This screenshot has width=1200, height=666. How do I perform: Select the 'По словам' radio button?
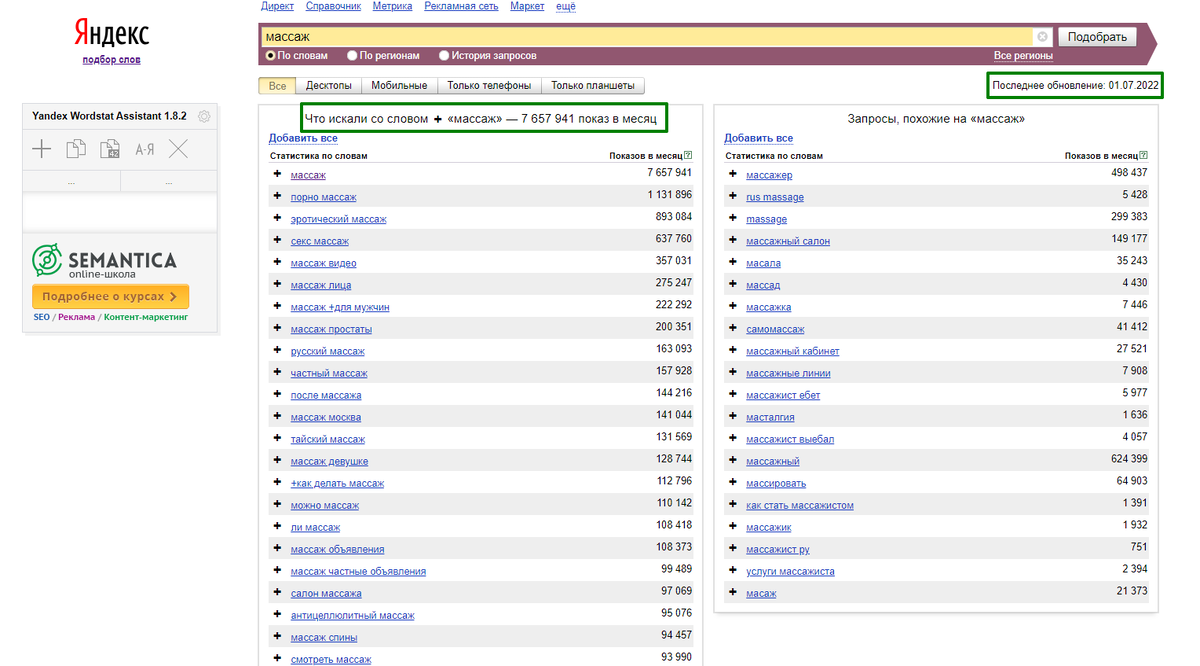pyautogui.click(x=271, y=56)
